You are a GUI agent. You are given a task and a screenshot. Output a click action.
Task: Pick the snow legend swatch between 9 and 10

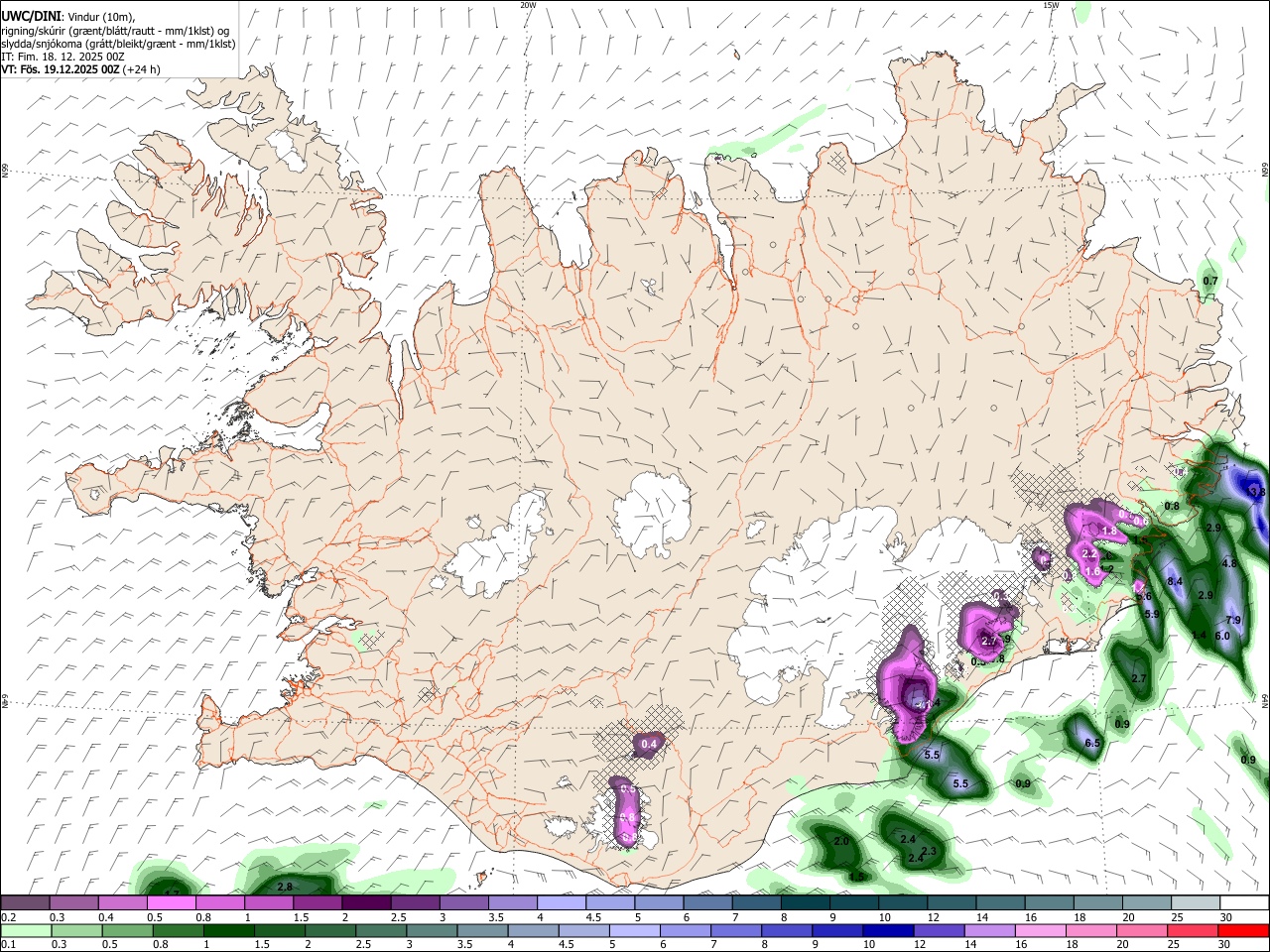pos(854,903)
